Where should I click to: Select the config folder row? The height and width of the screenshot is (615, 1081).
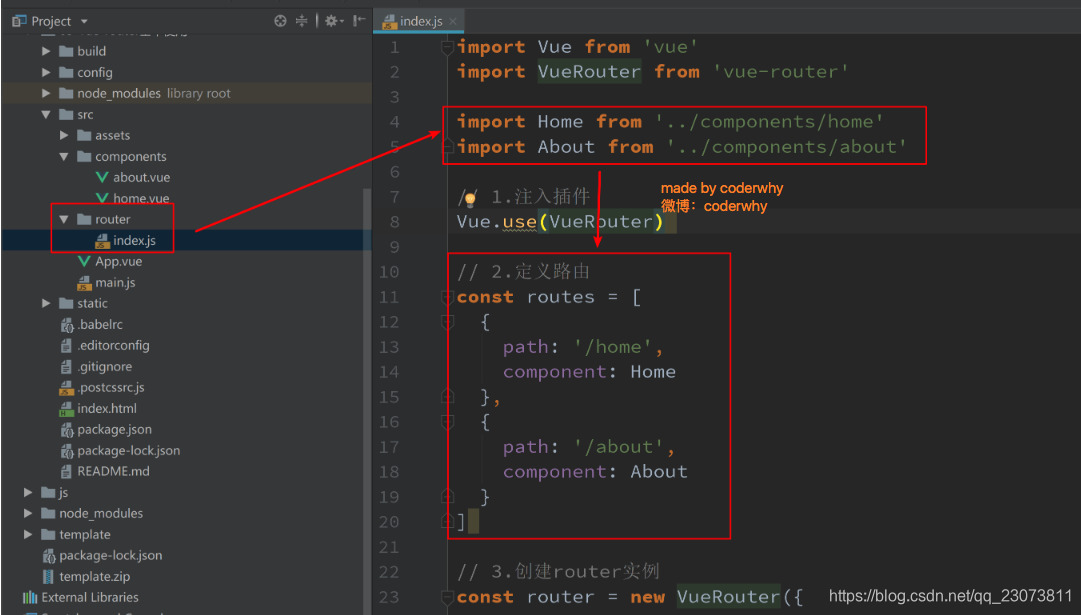pos(186,72)
